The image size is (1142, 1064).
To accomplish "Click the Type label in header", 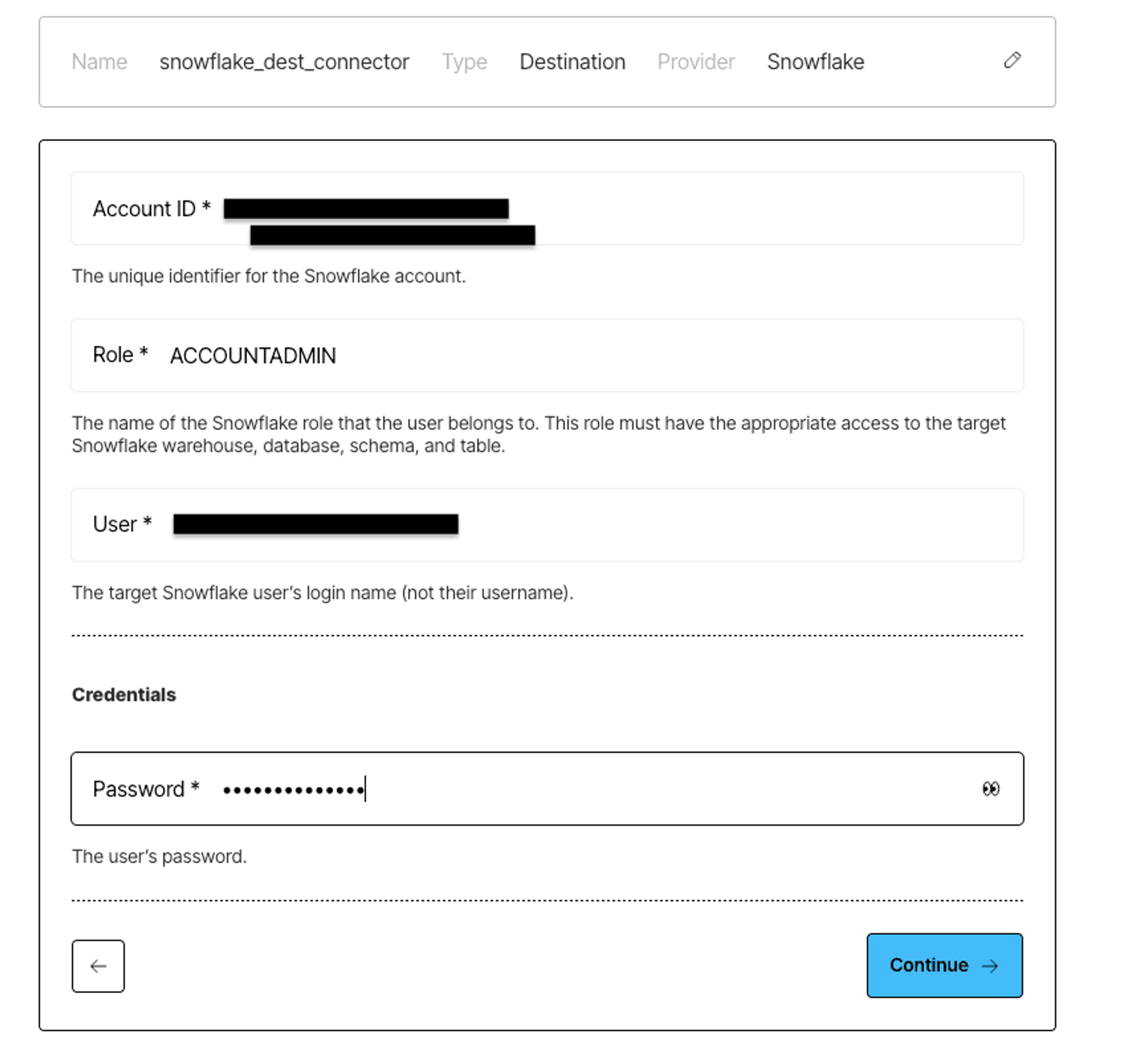I will click(464, 61).
